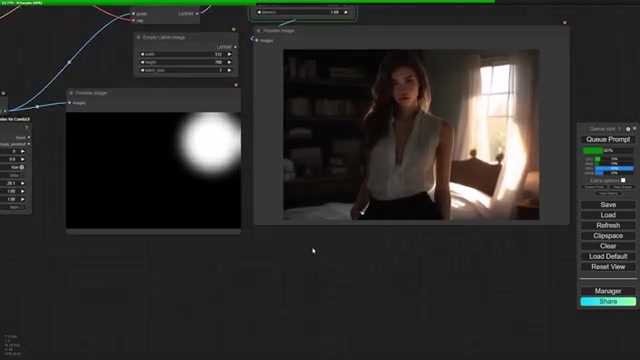The width and height of the screenshot is (640, 360).
Task: Click the reroute dot on the wire before the small Preview Image
Action: (x=38, y=107)
